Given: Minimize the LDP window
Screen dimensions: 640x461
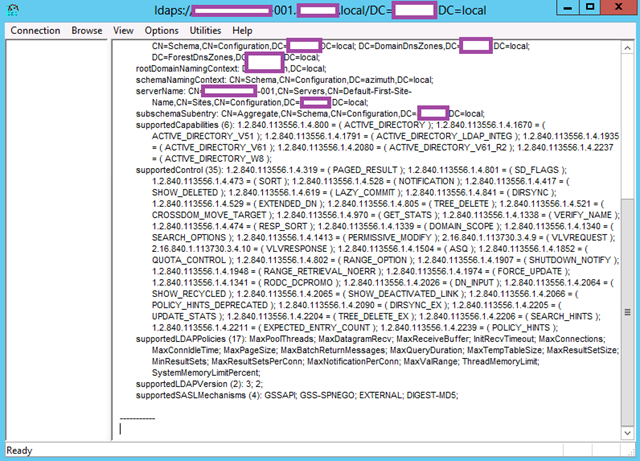Looking at the screenshot, I should (x=568, y=7).
